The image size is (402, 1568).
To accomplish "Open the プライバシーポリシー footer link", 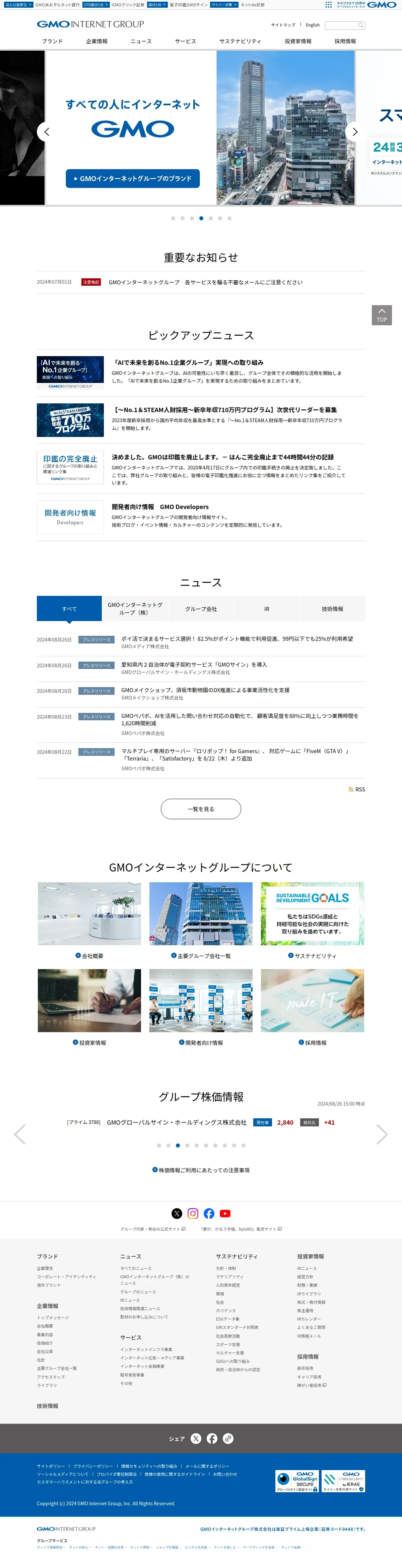I will pyautogui.click(x=93, y=1466).
